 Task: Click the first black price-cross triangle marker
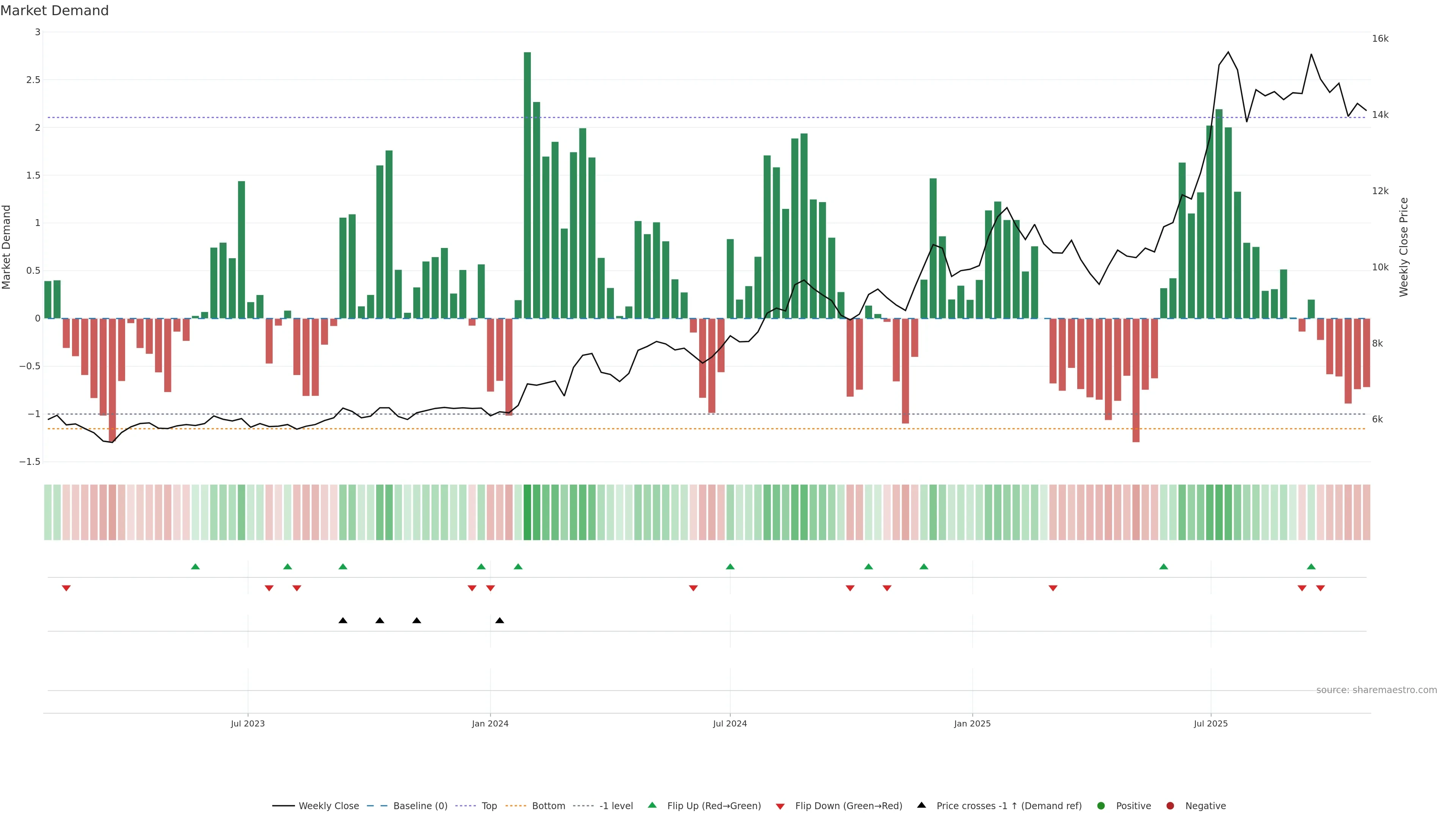[x=342, y=621]
